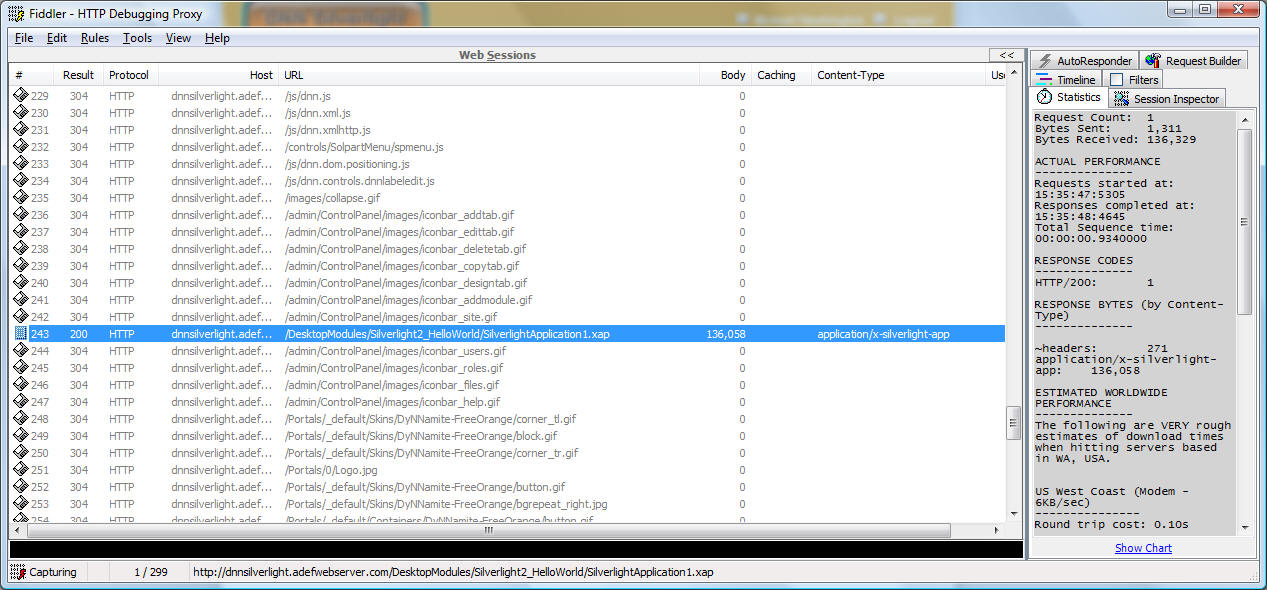
Task: Click the Request Builder tab icon
Action: pyautogui.click(x=1153, y=61)
